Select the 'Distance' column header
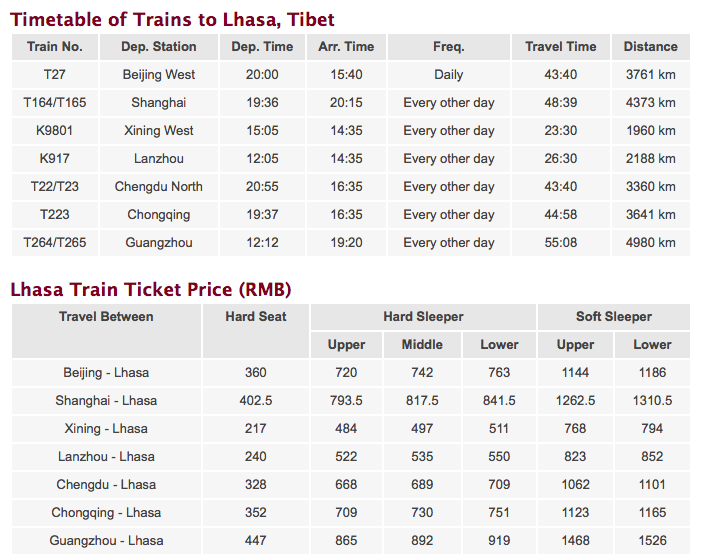Screen dimensions: 711x557 pyautogui.click(x=650, y=47)
